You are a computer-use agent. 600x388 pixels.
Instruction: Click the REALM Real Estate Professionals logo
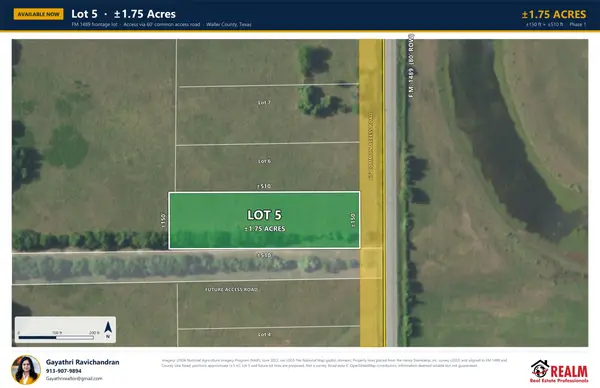point(559,371)
